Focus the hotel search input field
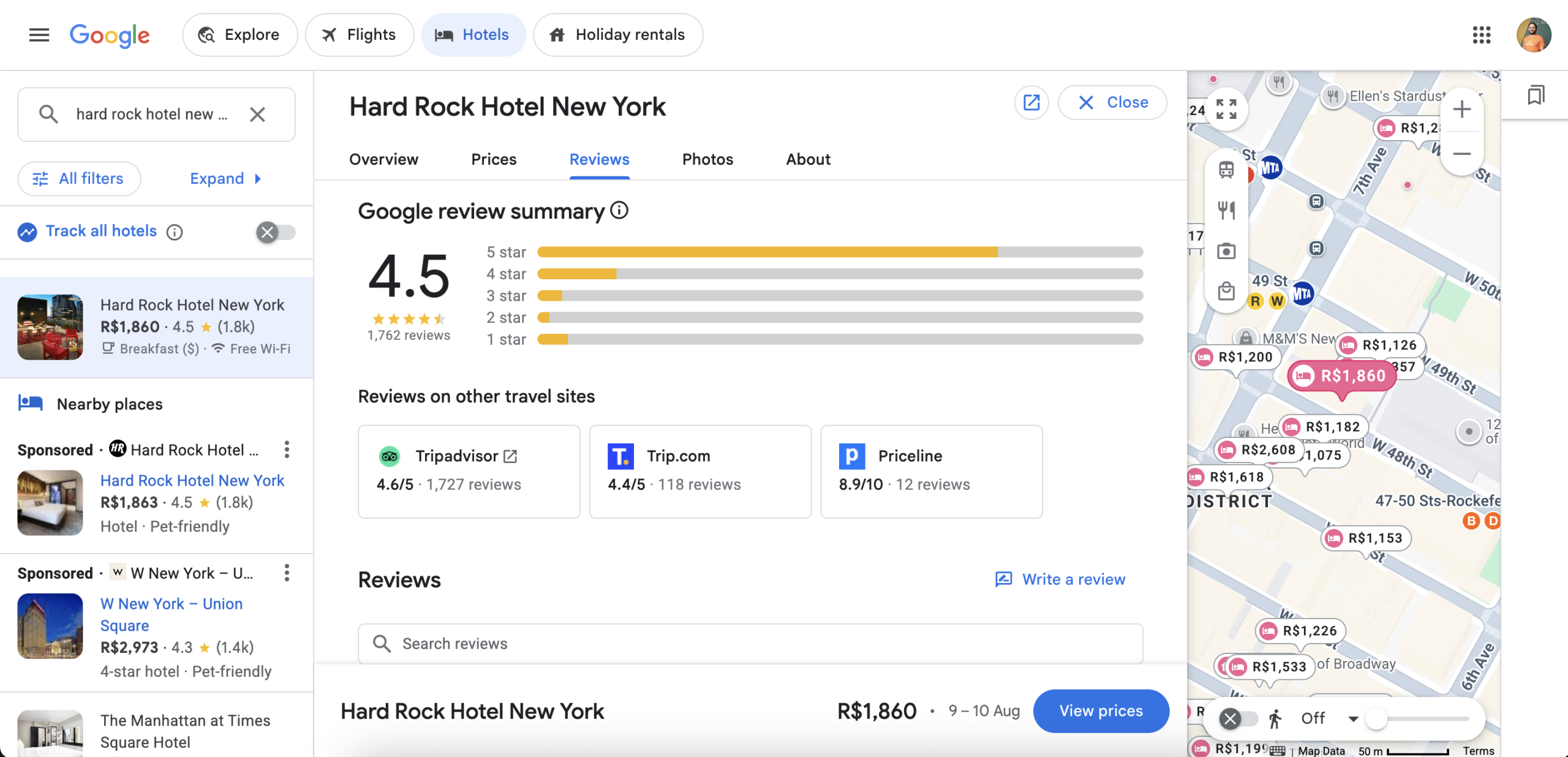Screen dimensions: 1568x757 click(x=152, y=115)
